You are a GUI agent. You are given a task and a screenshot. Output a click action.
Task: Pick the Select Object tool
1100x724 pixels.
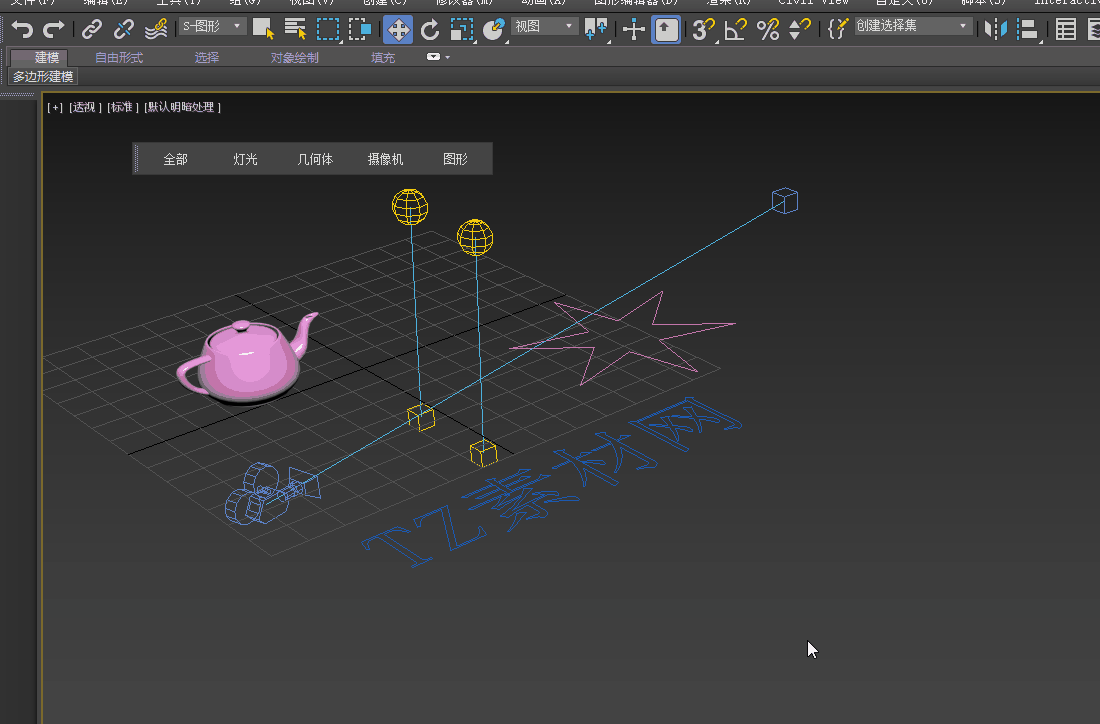pyautogui.click(x=263, y=29)
